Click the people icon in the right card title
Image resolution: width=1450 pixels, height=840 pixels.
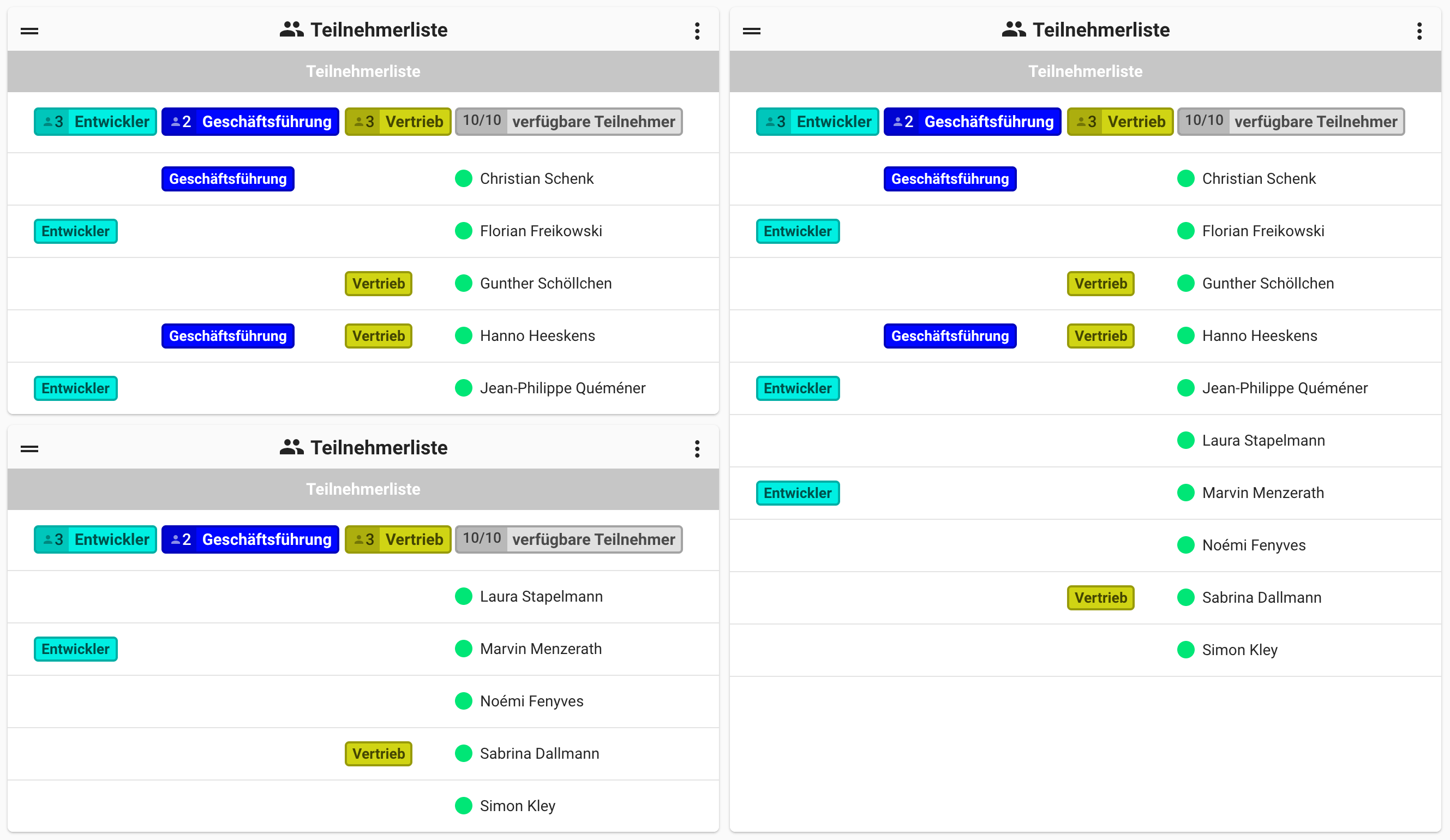tap(1013, 30)
